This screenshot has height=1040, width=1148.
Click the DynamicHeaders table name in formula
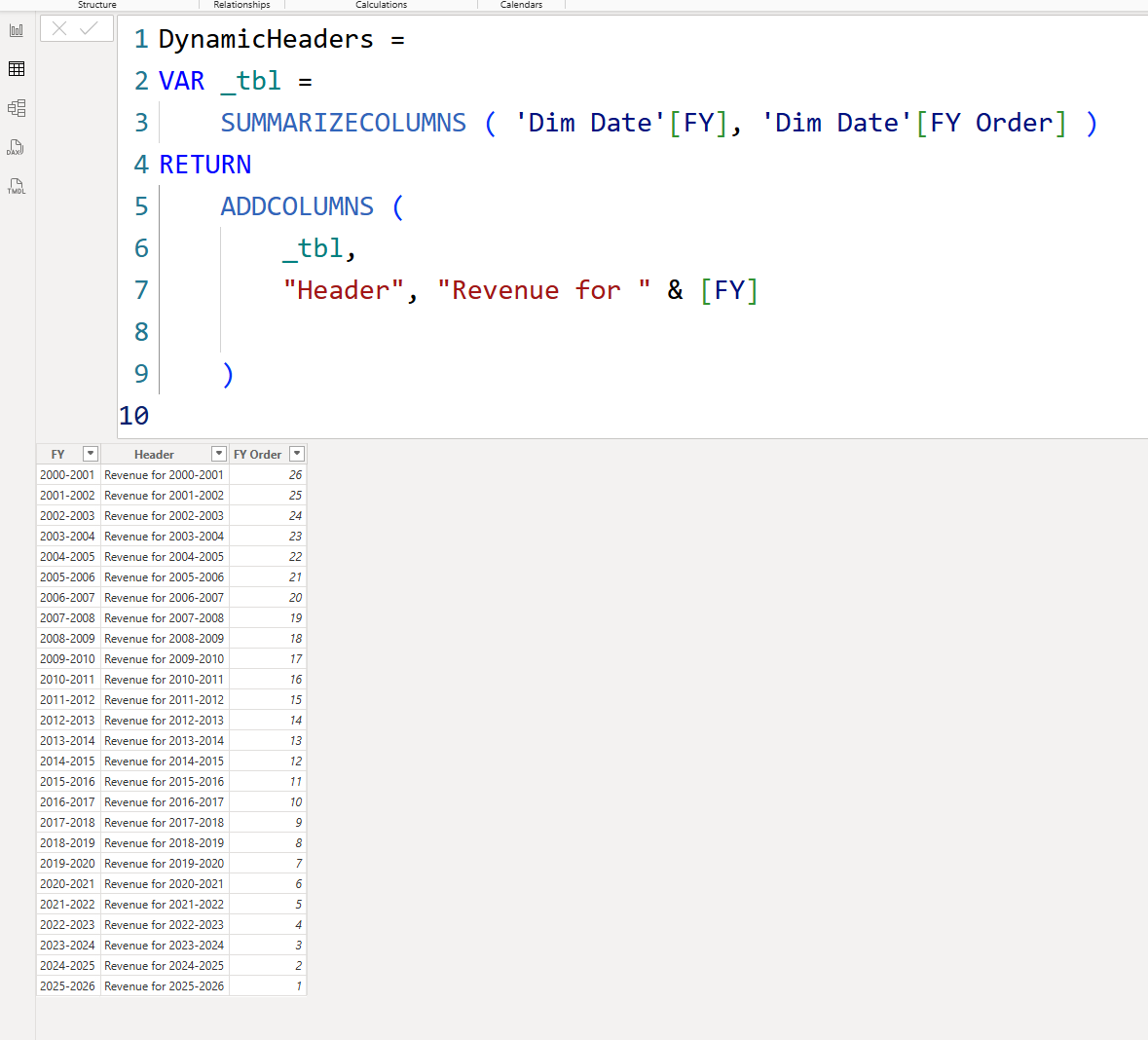pyautogui.click(x=266, y=39)
